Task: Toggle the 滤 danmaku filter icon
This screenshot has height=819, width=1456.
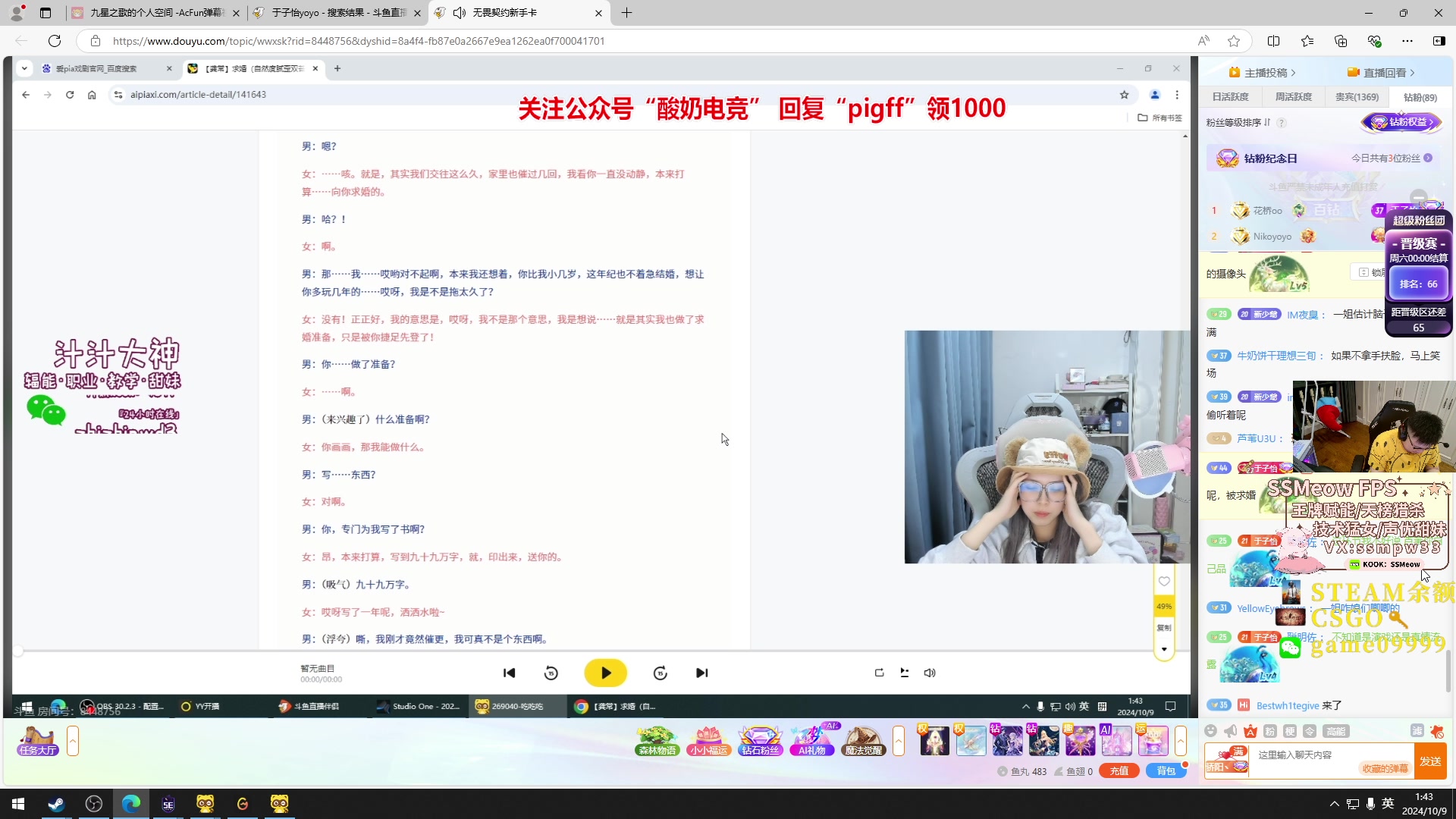Action: click(x=1417, y=731)
